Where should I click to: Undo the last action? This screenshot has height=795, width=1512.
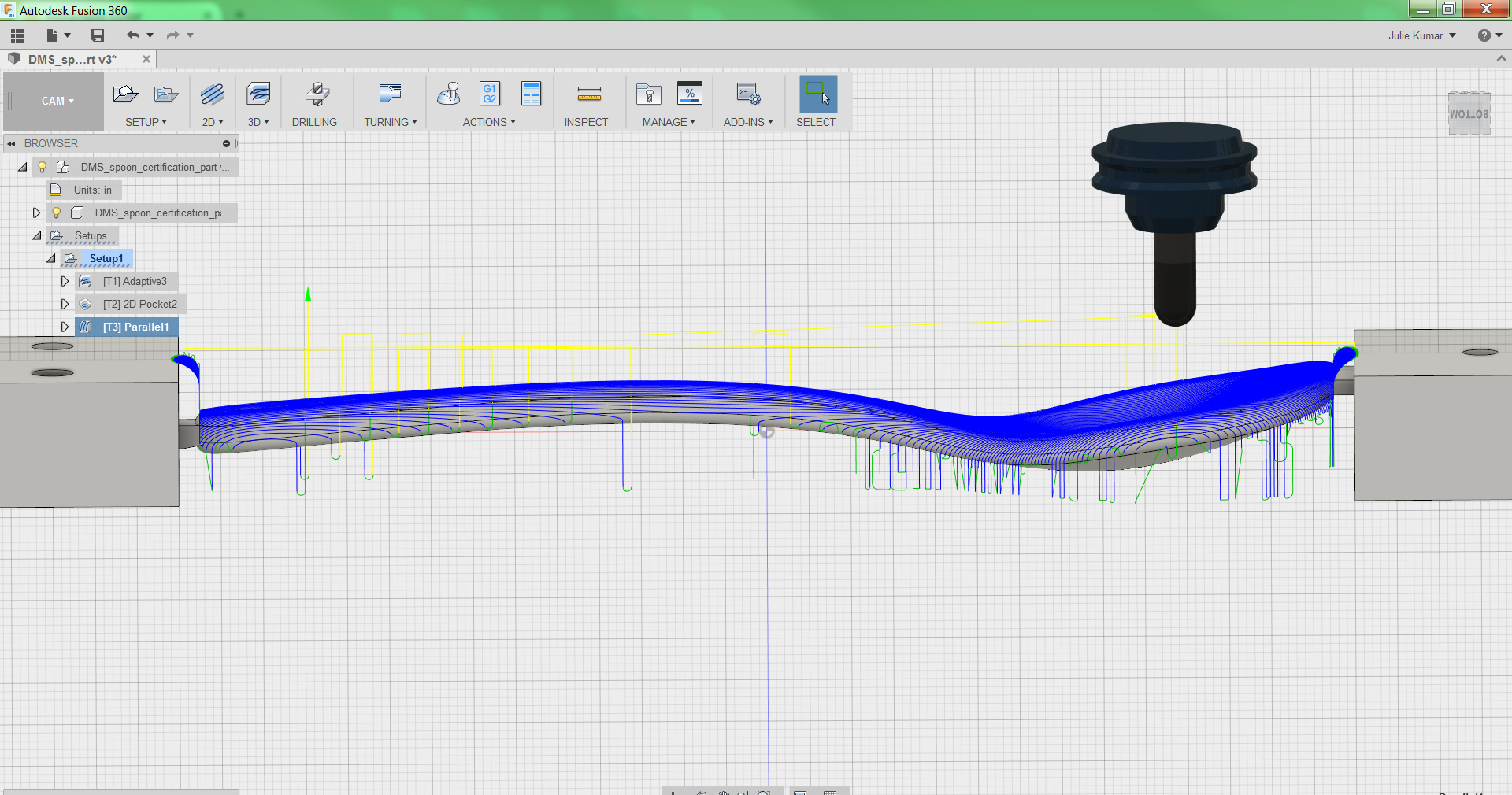pyautogui.click(x=133, y=35)
